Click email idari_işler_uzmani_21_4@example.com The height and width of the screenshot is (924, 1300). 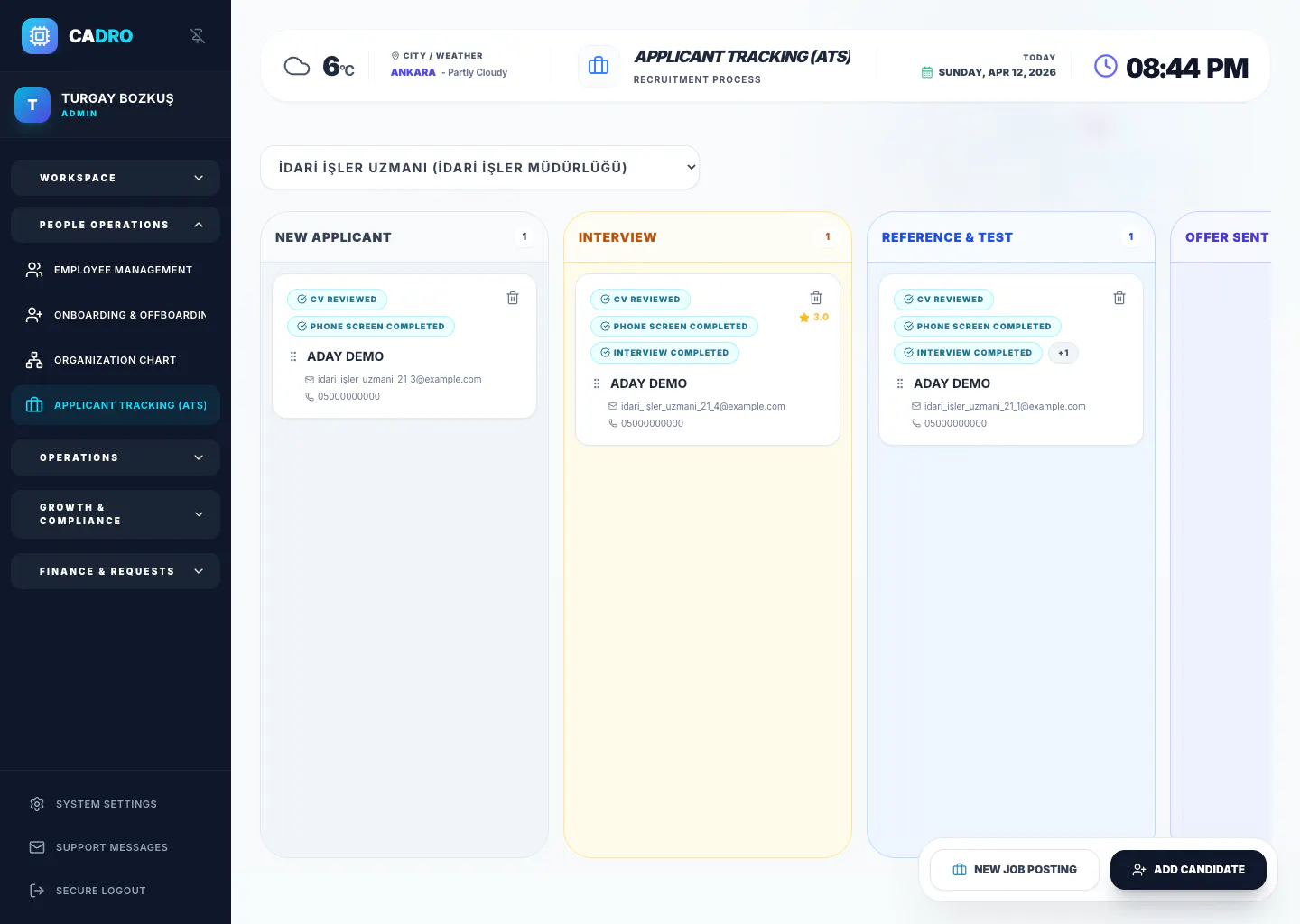(x=702, y=407)
